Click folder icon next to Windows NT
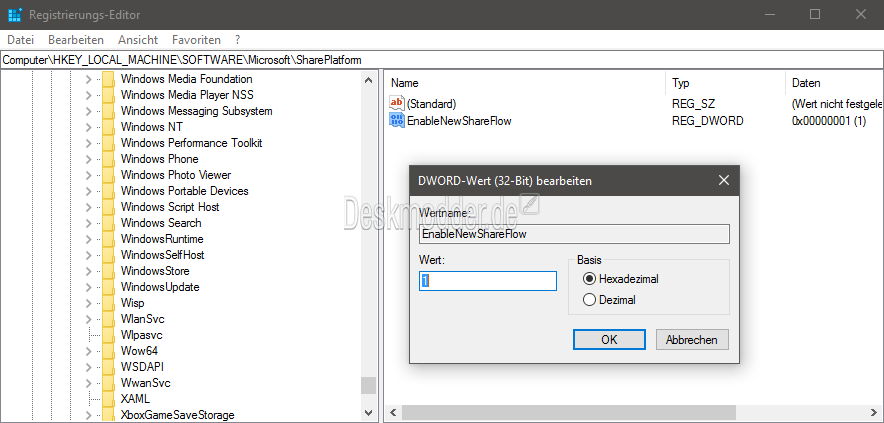The height and width of the screenshot is (423, 884). [x=108, y=127]
